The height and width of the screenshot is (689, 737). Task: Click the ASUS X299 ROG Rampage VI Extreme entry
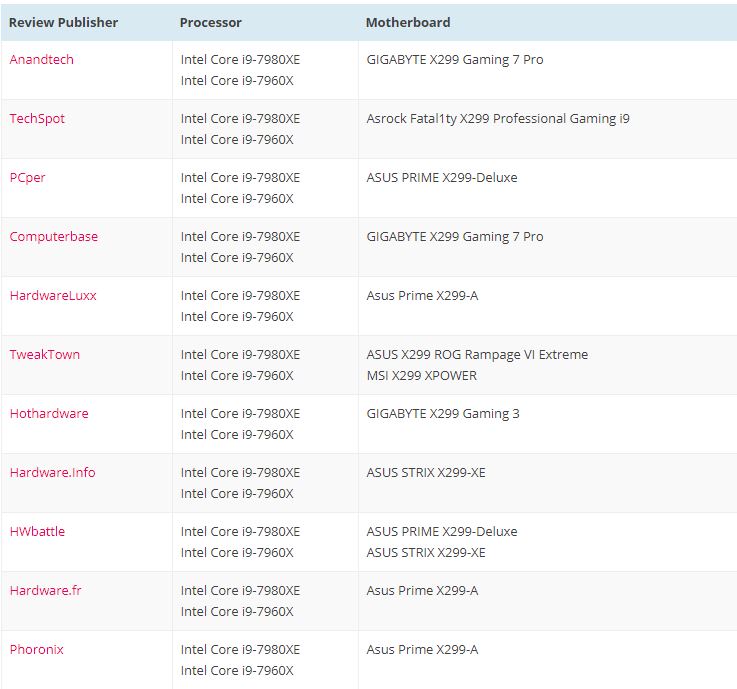click(477, 355)
